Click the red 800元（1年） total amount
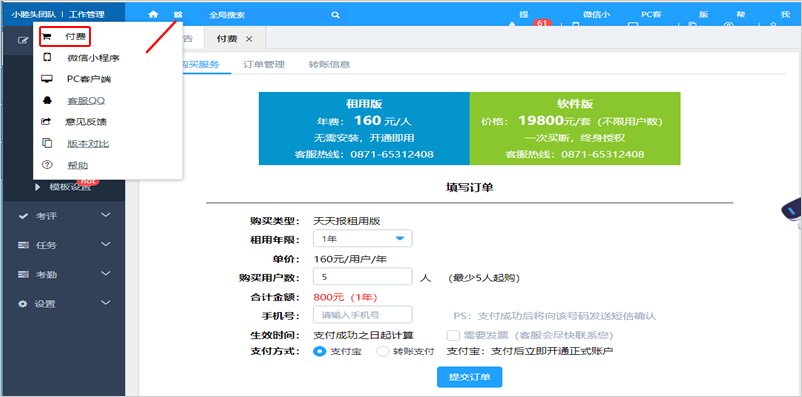This screenshot has height=397, width=802. [x=345, y=297]
